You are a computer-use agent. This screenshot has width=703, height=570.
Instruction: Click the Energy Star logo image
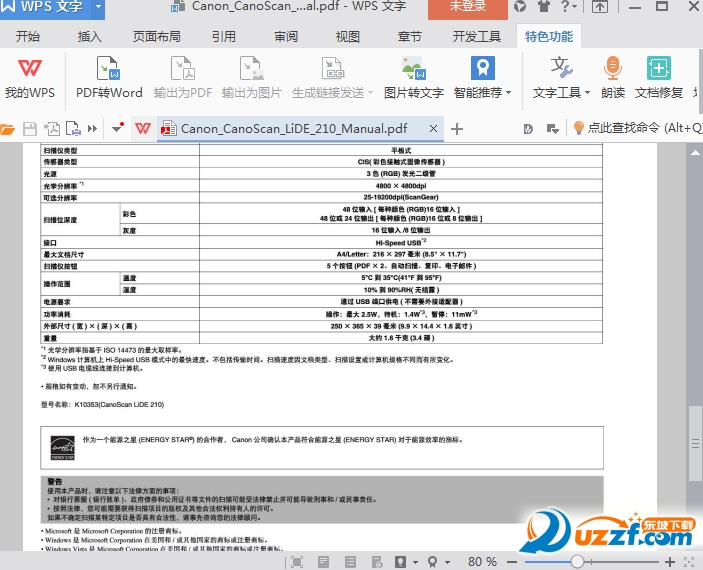62,448
